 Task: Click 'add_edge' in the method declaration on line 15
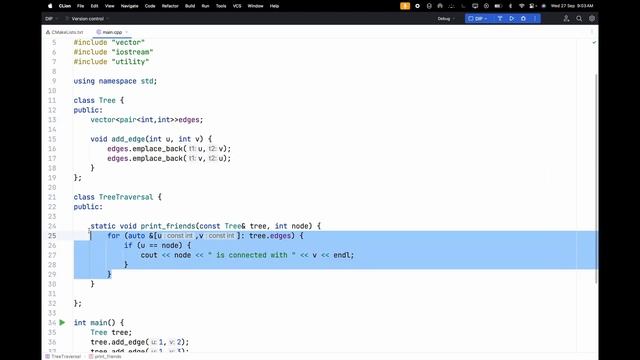click(128, 139)
